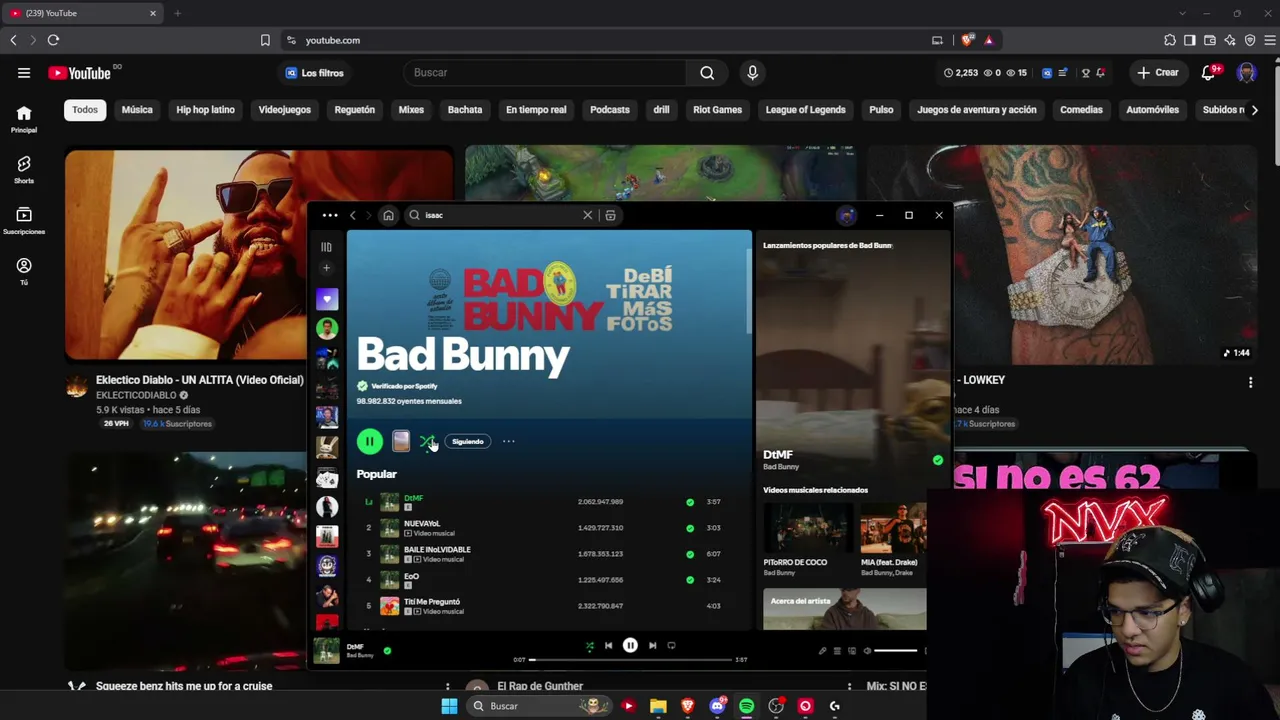Play the Tití Me Preguntó track
The image size is (1280, 720).
point(431,602)
